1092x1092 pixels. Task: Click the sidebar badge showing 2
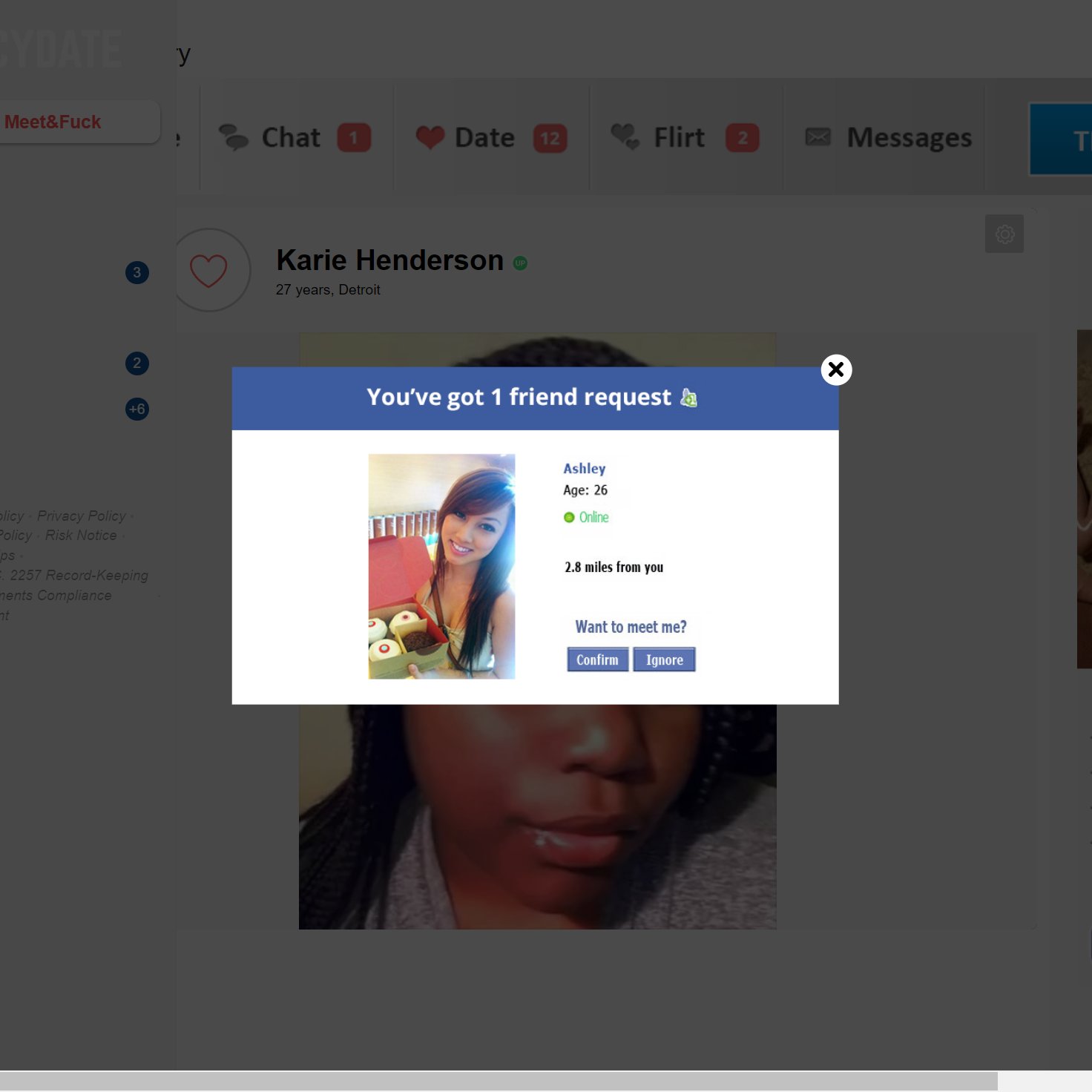point(137,363)
